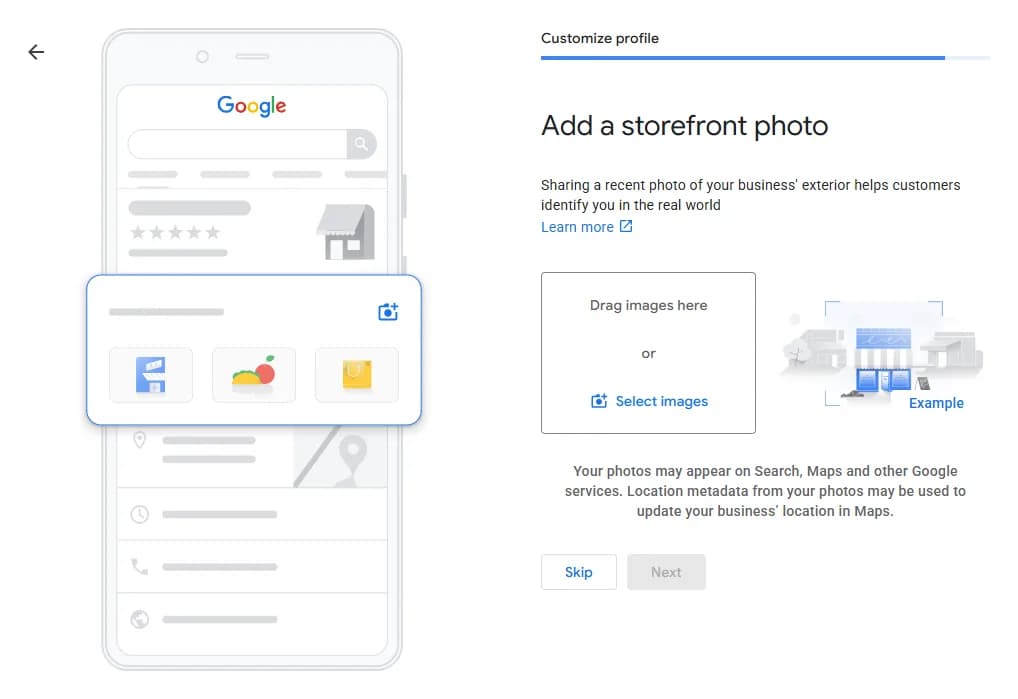Screen dimensions: 1018x699
Task: Click the yellow shopping bag thumbnail
Action: click(x=356, y=374)
